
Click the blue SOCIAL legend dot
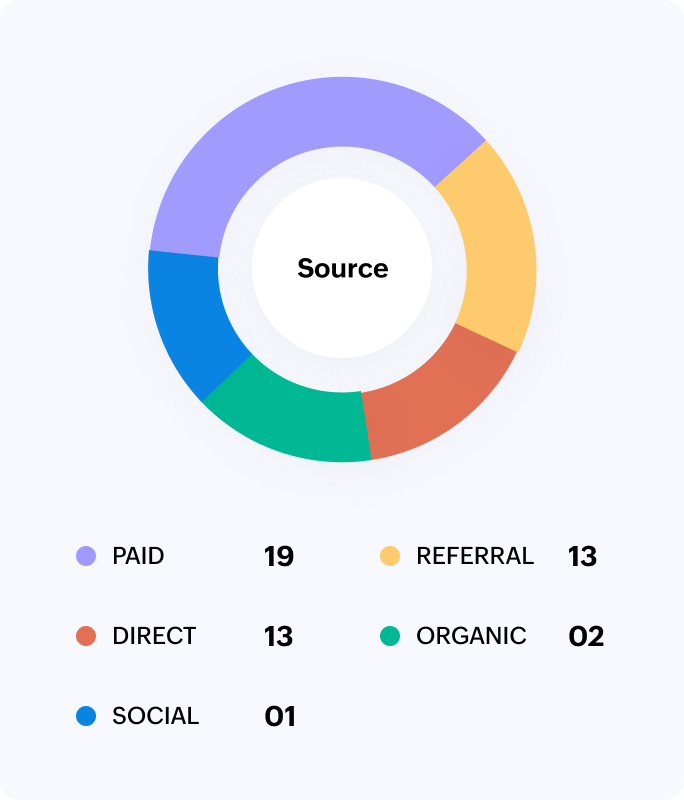[87, 716]
